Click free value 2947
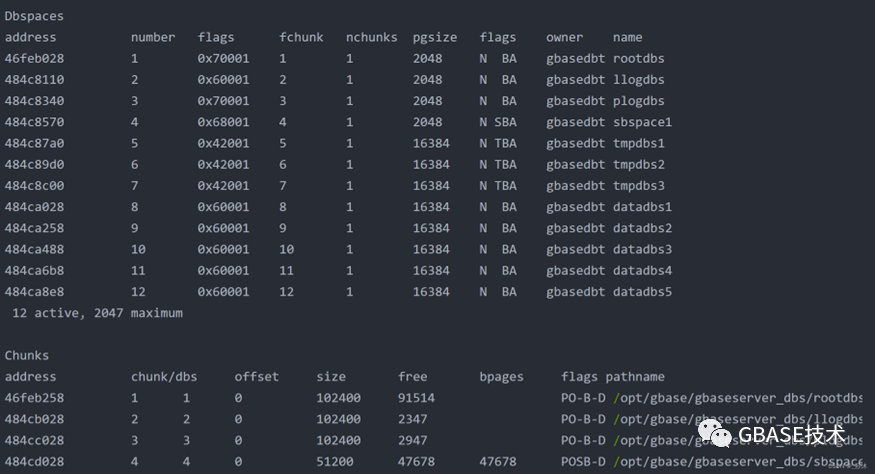Screen dimensions: 875x474 412,441
